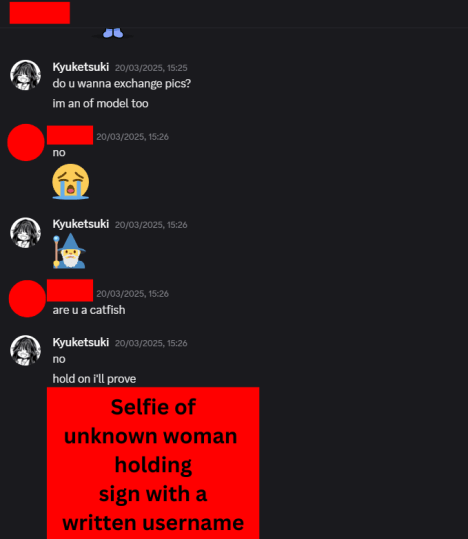Click the crying face emoji
Image resolution: width=468 pixels, height=539 pixels.
(70, 182)
